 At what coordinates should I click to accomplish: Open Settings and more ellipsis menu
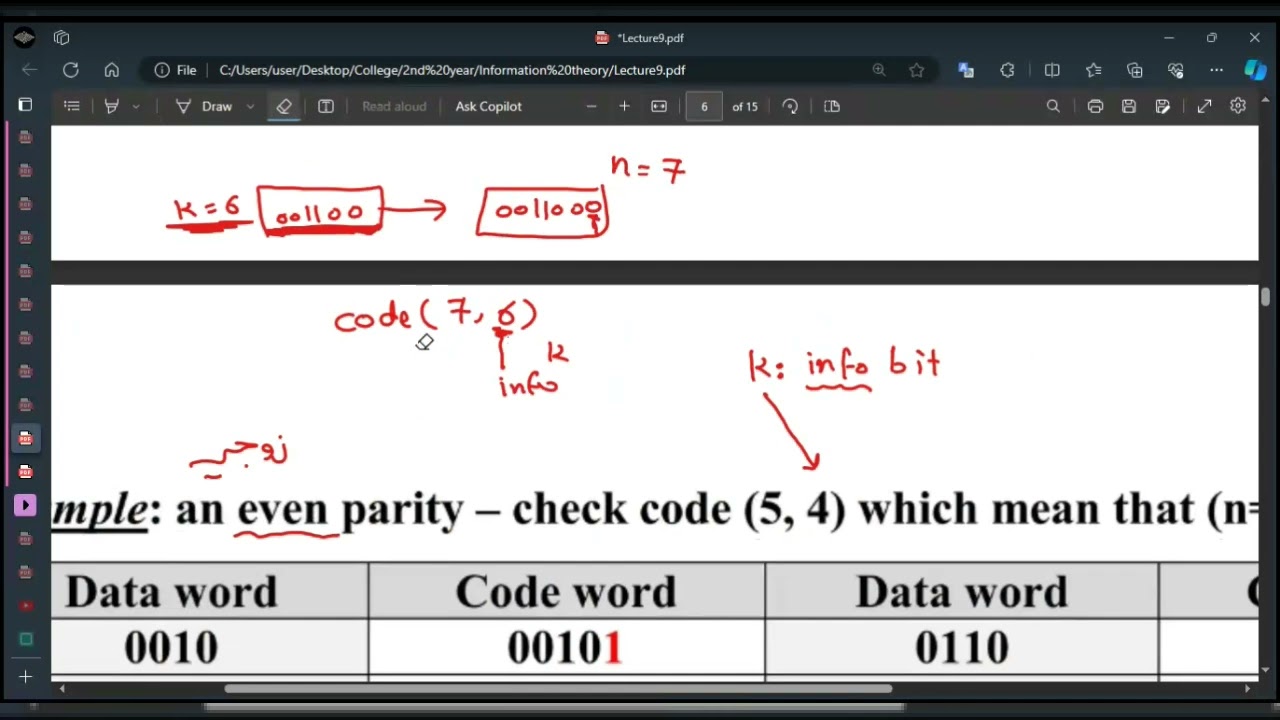pos(1216,70)
